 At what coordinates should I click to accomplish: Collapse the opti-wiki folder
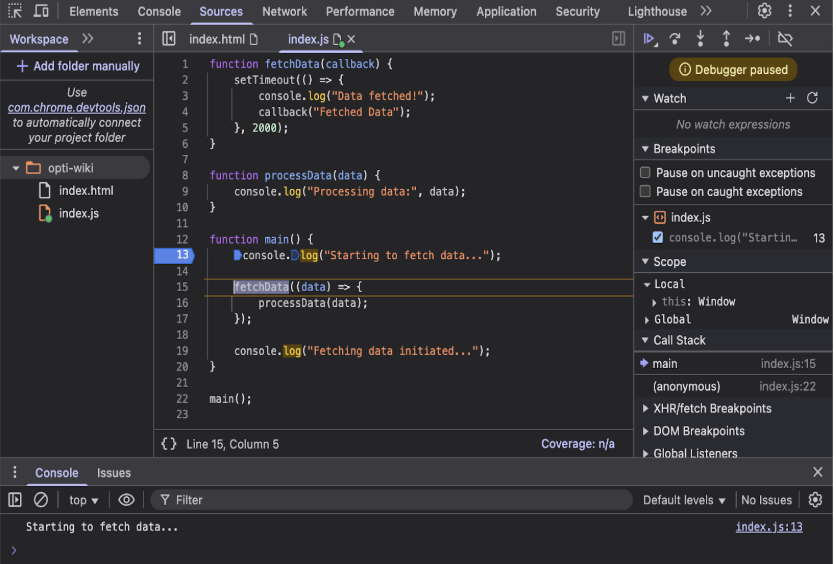(x=16, y=168)
